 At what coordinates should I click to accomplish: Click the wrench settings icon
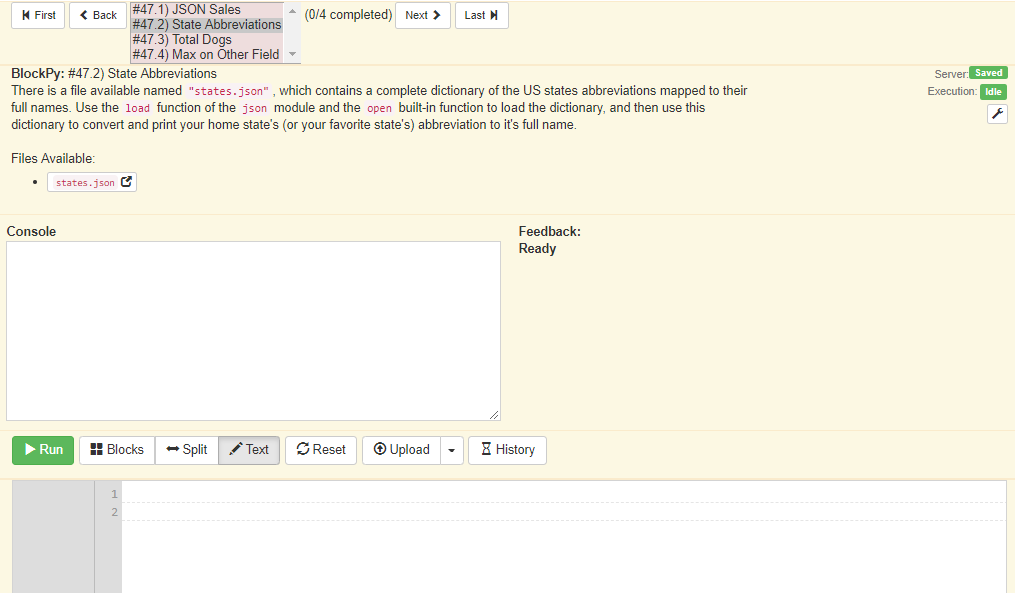(996, 113)
